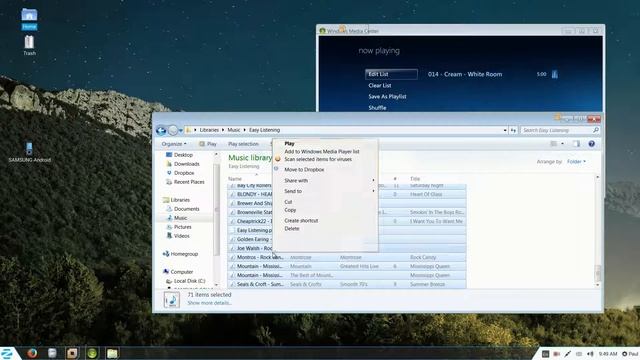The width and height of the screenshot is (640, 360).
Task: Sort by the Title column header
Action: [415, 179]
